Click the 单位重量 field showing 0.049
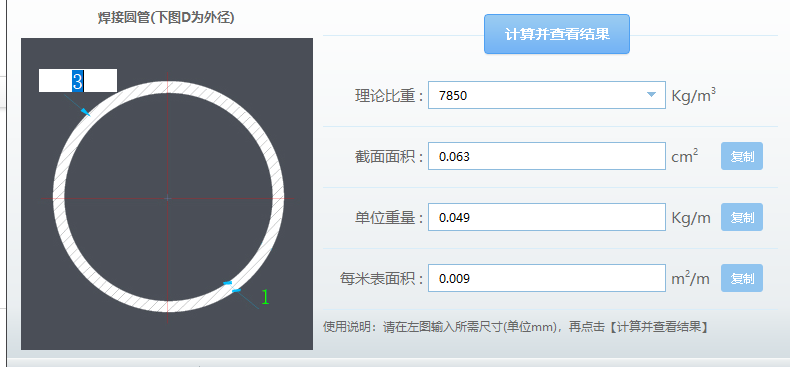Image resolution: width=790 pixels, height=367 pixels. point(547,217)
